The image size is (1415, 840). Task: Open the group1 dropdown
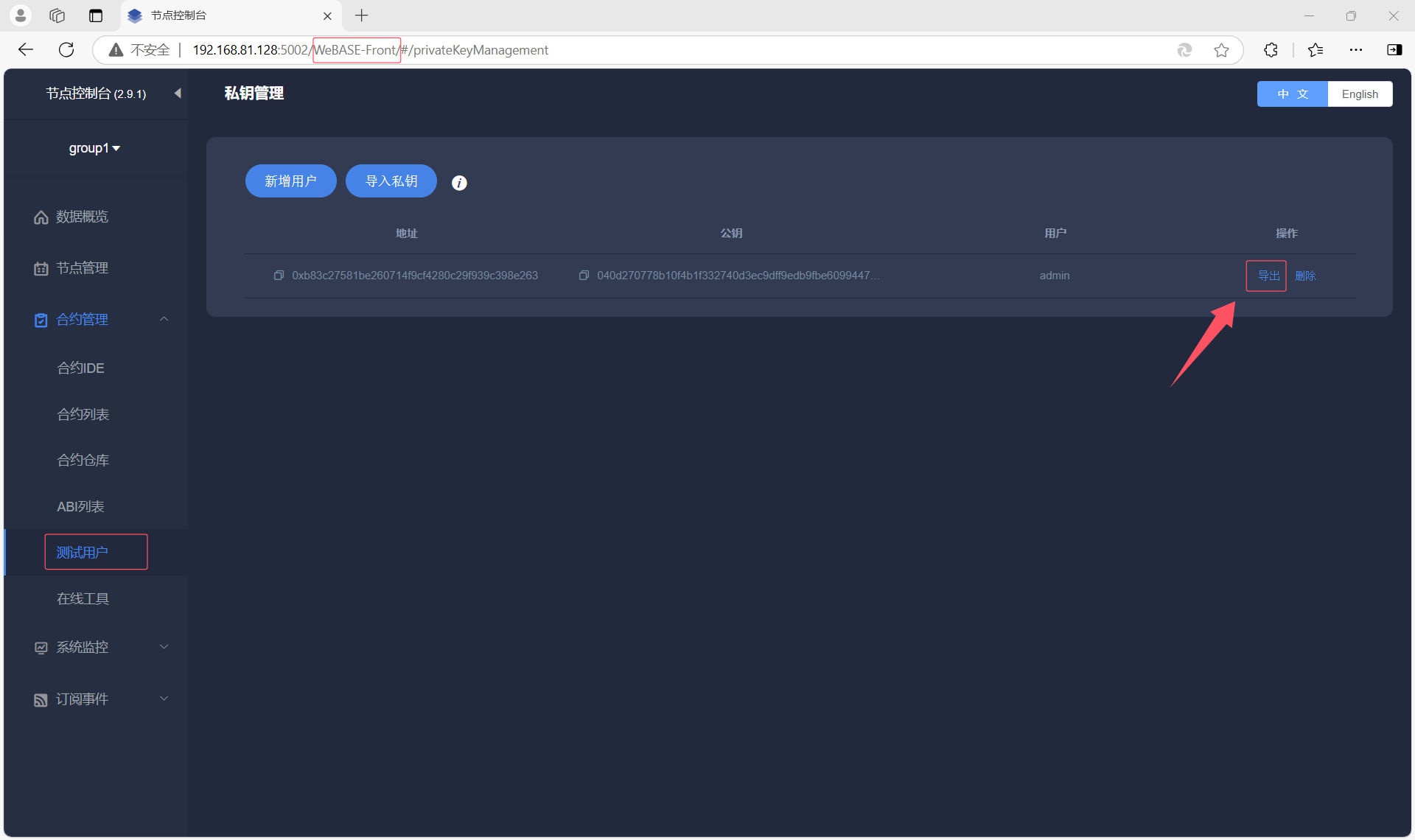94,148
